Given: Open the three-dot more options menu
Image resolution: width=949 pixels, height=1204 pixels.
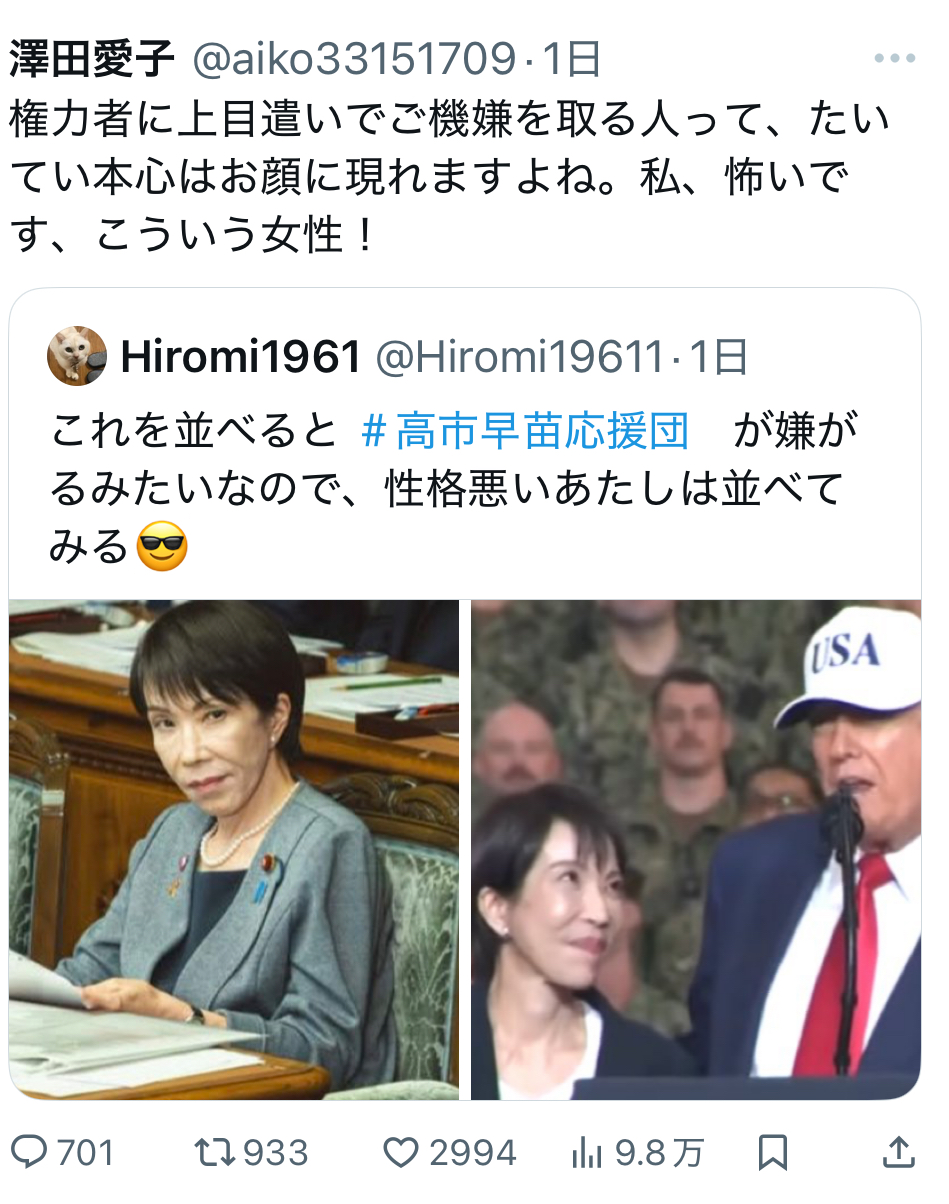Looking at the screenshot, I should click(x=895, y=59).
